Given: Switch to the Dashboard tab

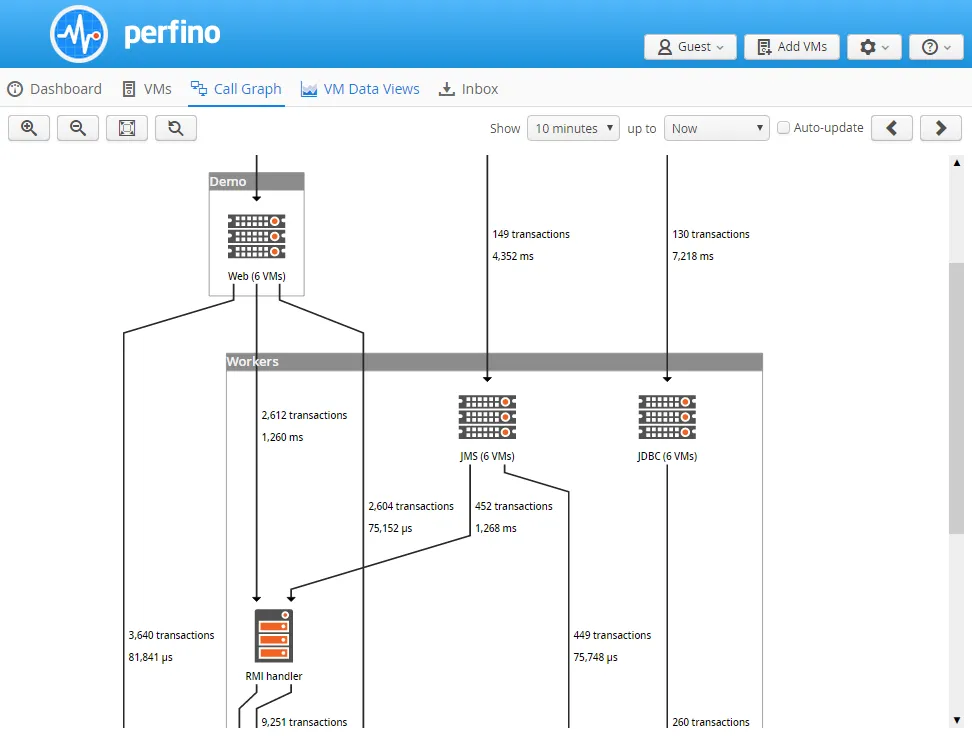Looking at the screenshot, I should 54,89.
